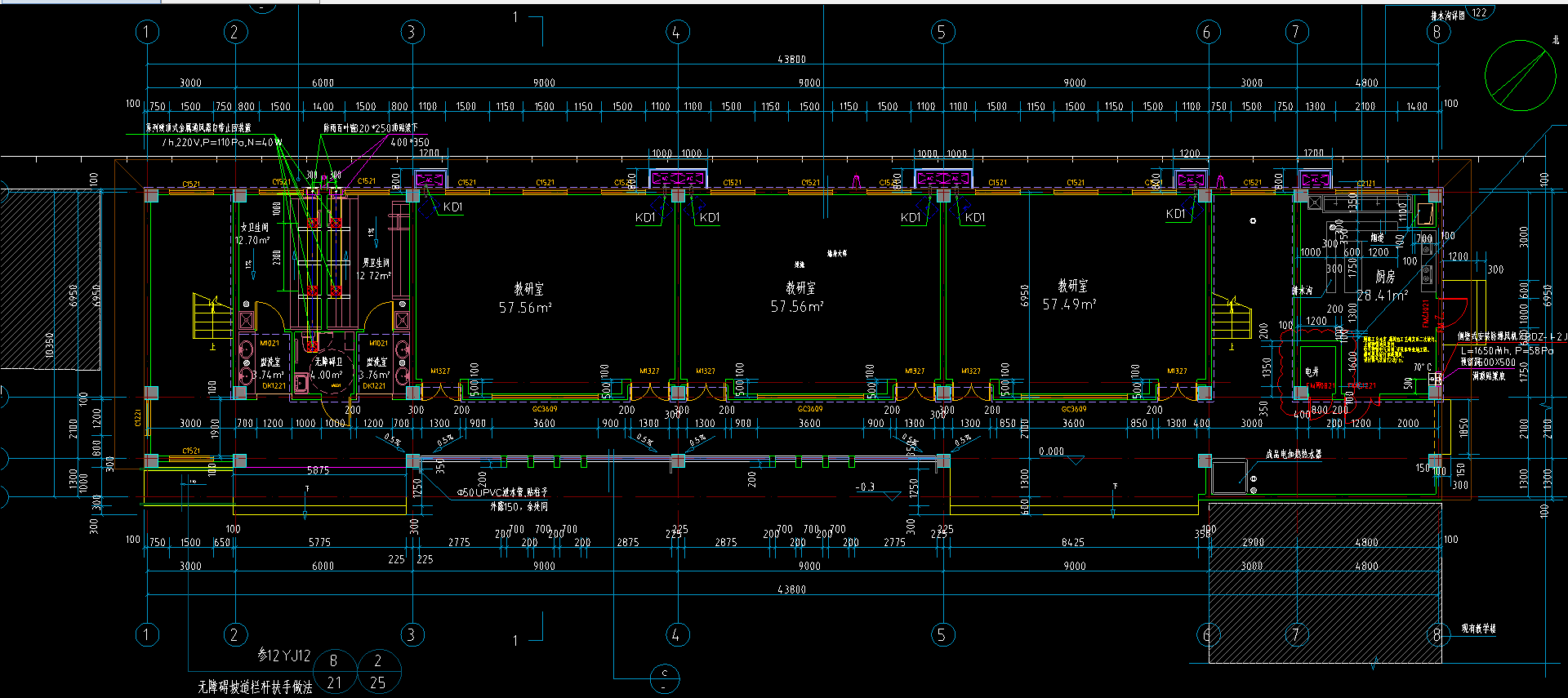
Task: Click the 8425 dimension text
Action: (1073, 542)
